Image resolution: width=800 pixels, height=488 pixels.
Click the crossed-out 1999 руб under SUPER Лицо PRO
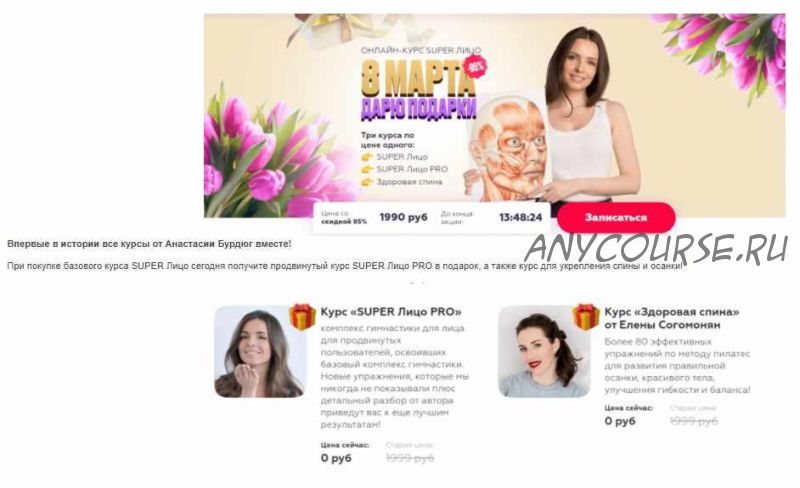tap(410, 458)
